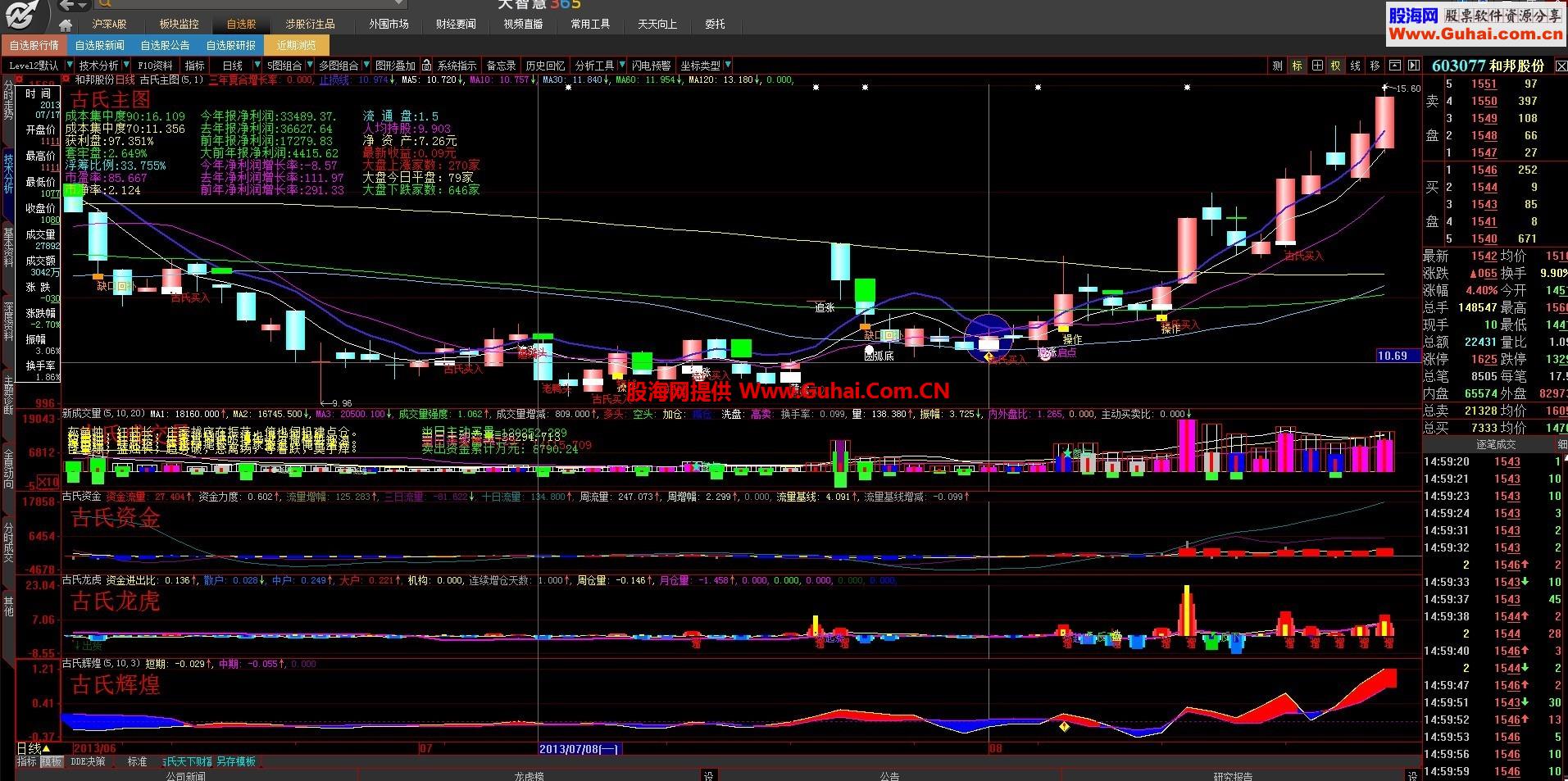
Task: Expand the 分析工具 dropdown arrow
Action: coord(622,66)
